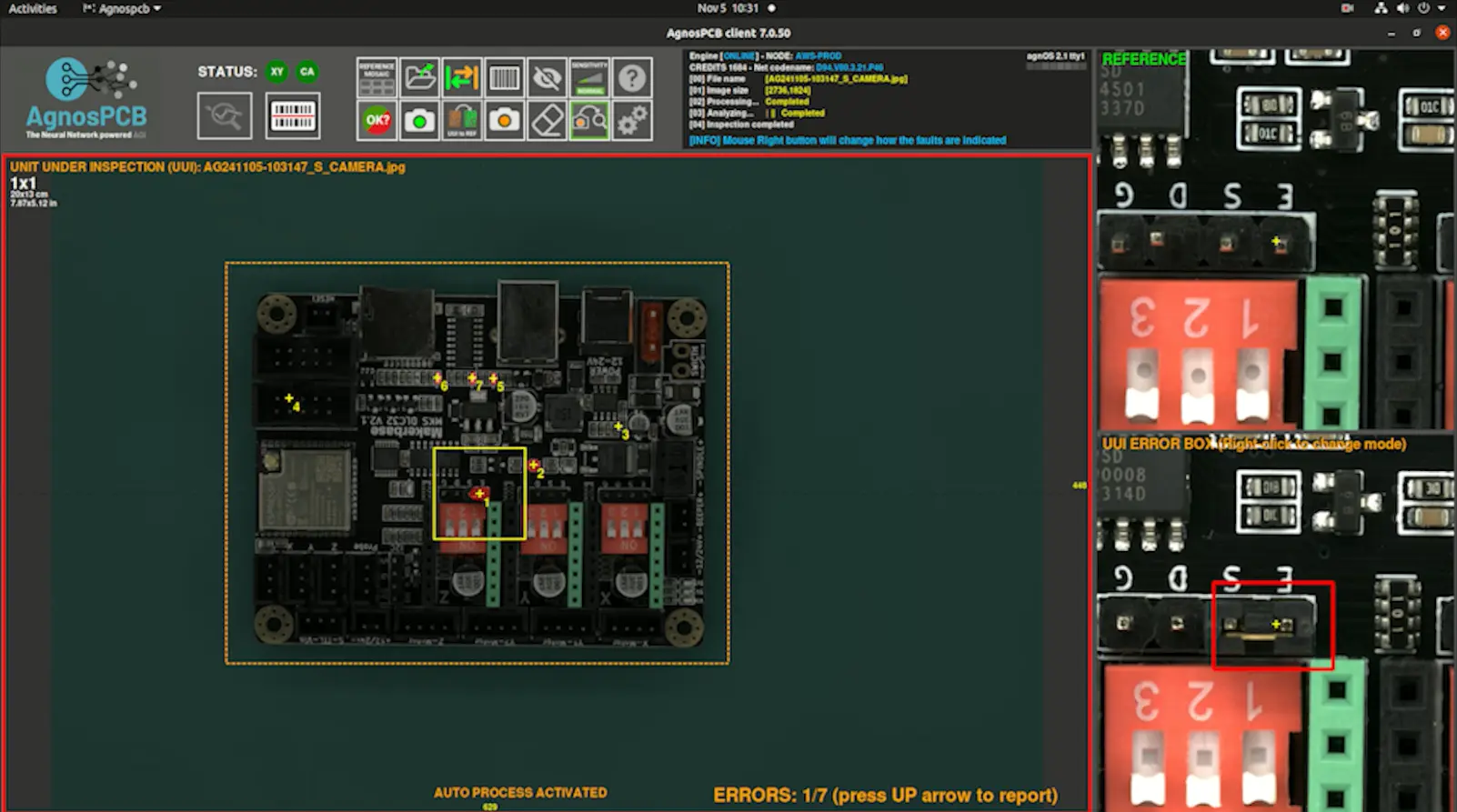Click the green camera capture icon

point(419,120)
